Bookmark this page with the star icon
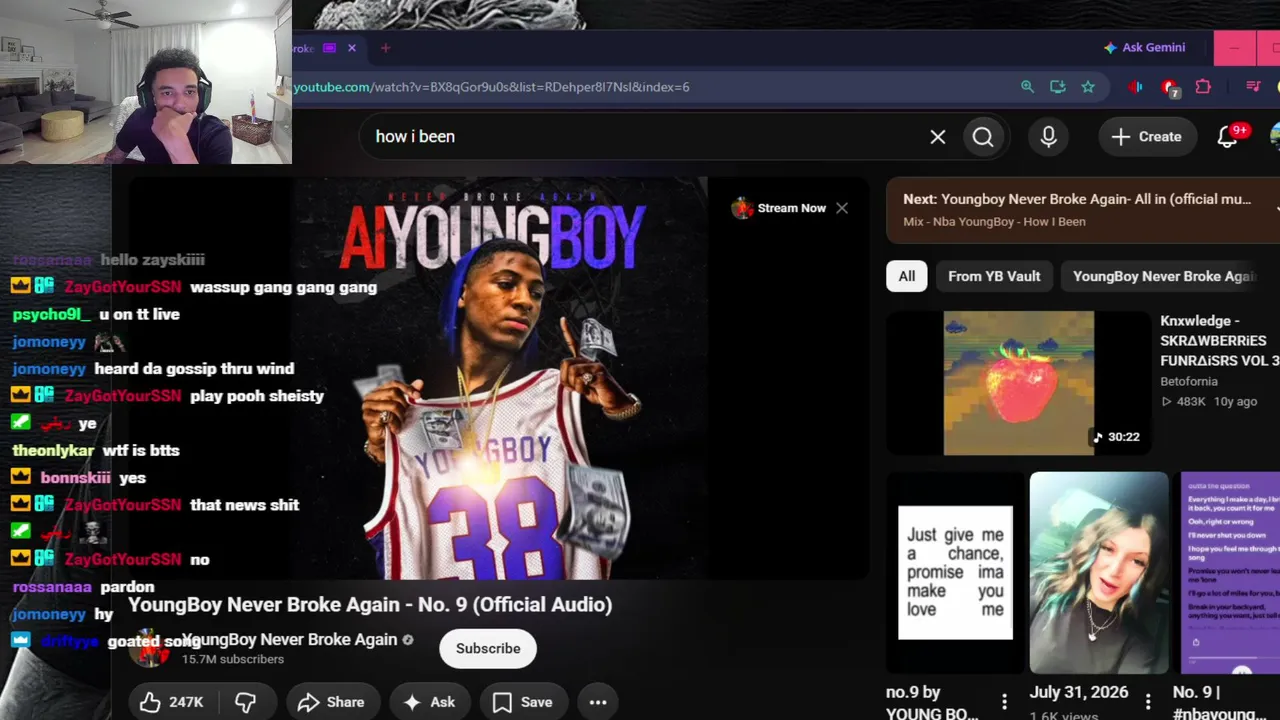The height and width of the screenshot is (720, 1280). [x=1088, y=87]
